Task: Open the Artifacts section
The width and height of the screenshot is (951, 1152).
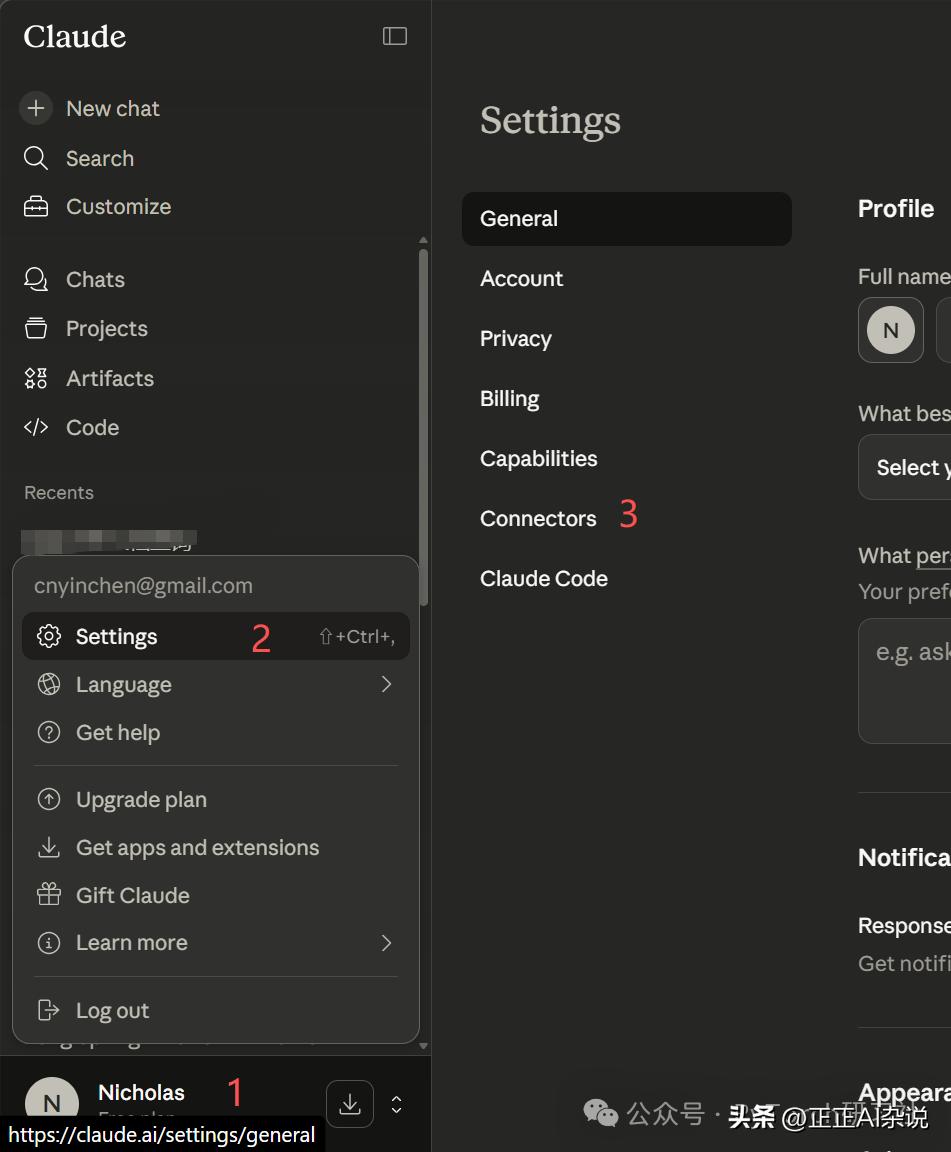Action: pos(109,378)
